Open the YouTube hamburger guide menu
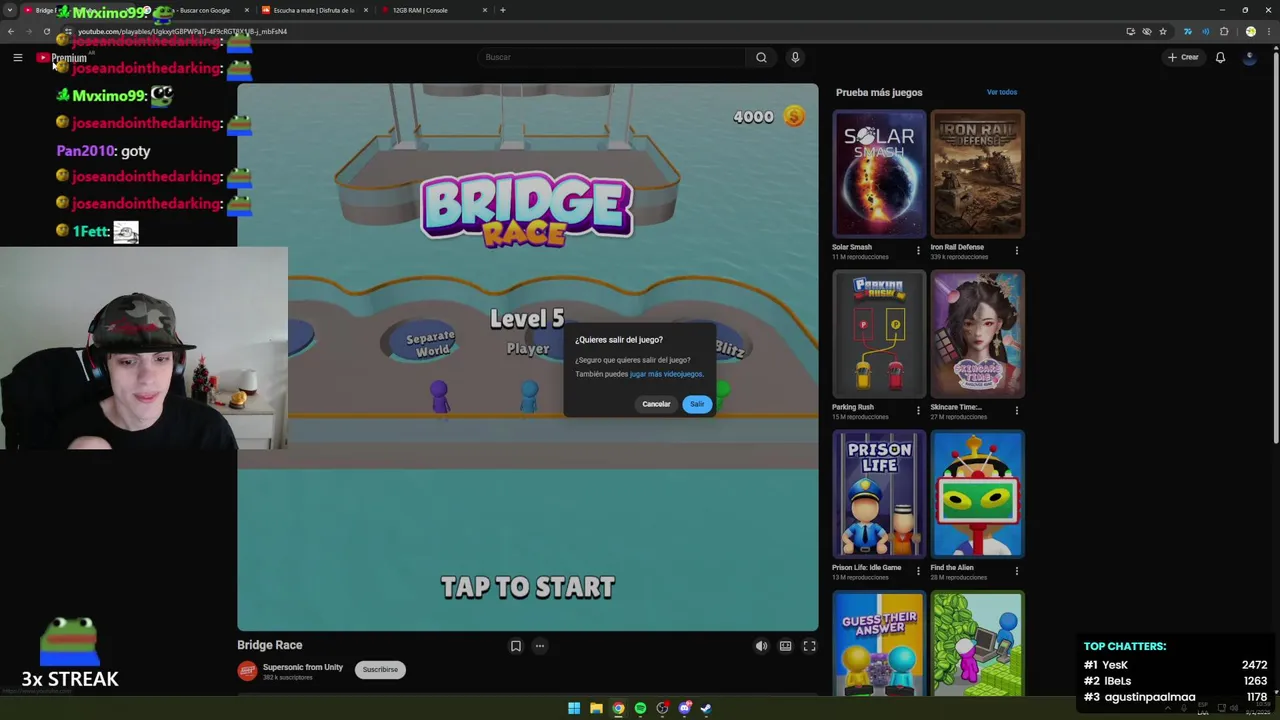This screenshot has width=1280, height=720. coord(17,57)
